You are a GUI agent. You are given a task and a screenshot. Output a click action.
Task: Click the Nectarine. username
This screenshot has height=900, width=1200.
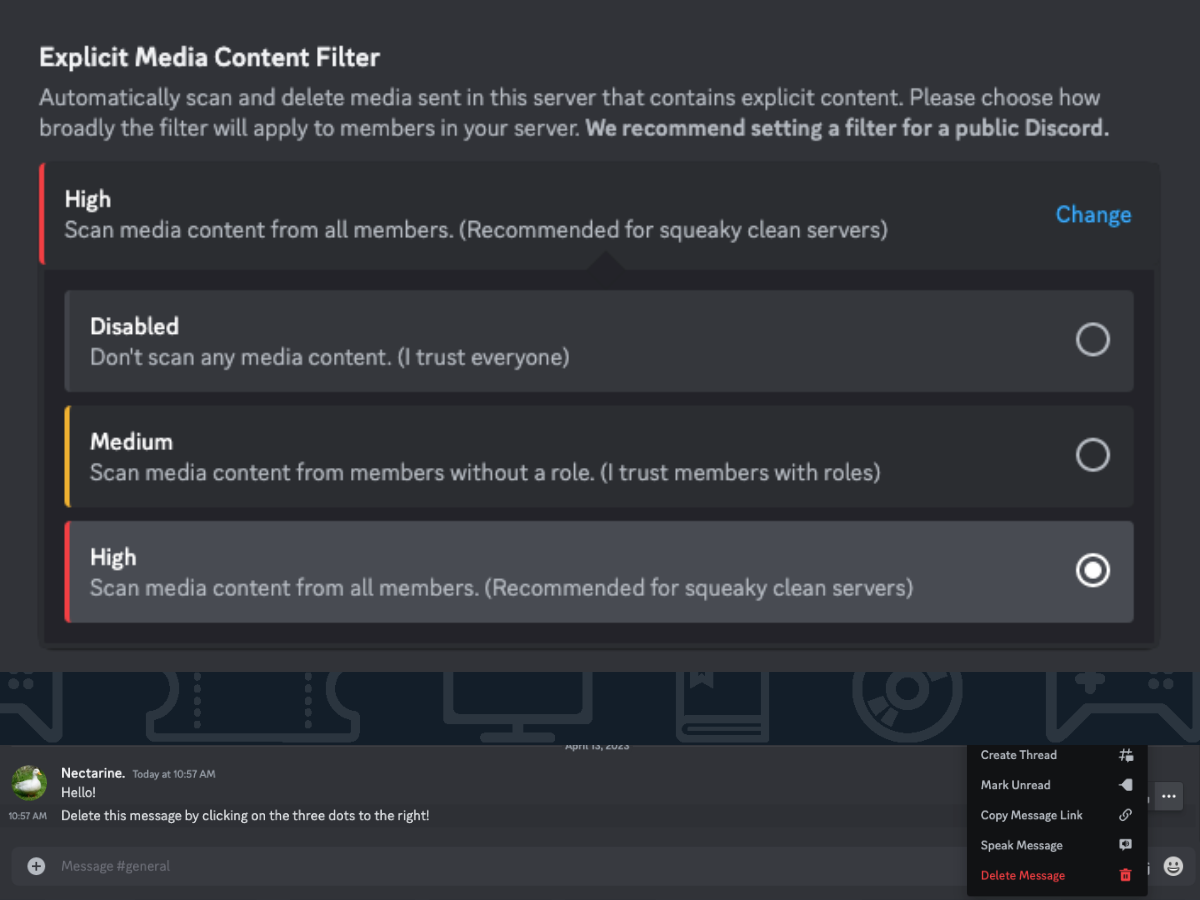click(x=93, y=772)
